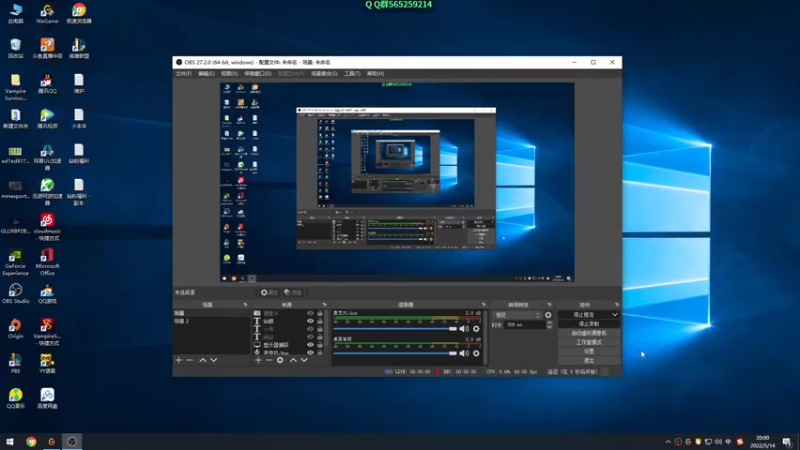Open OBS Studio desktop shortcut
Image resolution: width=800 pixels, height=450 pixels.
(x=15, y=291)
